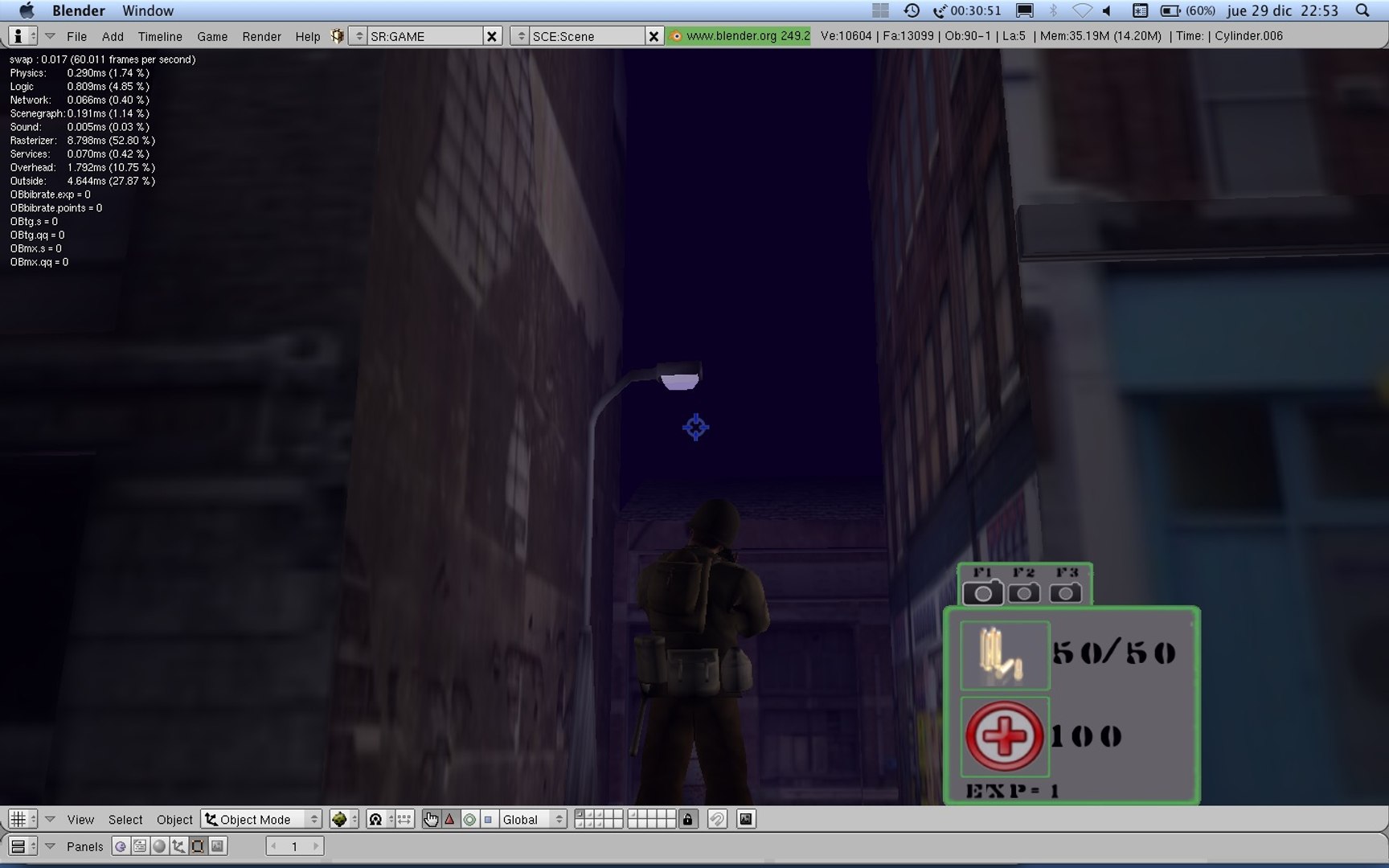Screen dimensions: 1389x868
Task: Toggle the 3D manipulator hand button
Action: point(431,819)
